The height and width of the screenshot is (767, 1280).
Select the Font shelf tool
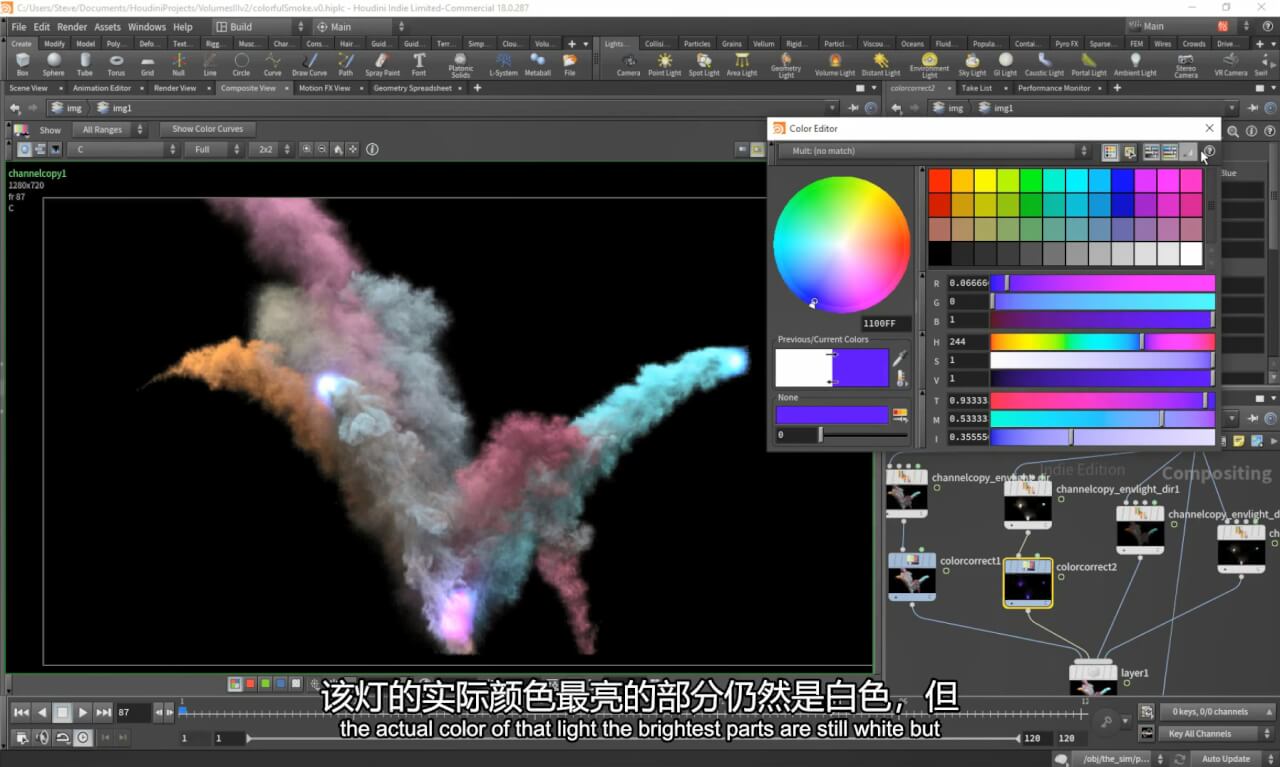(419, 65)
